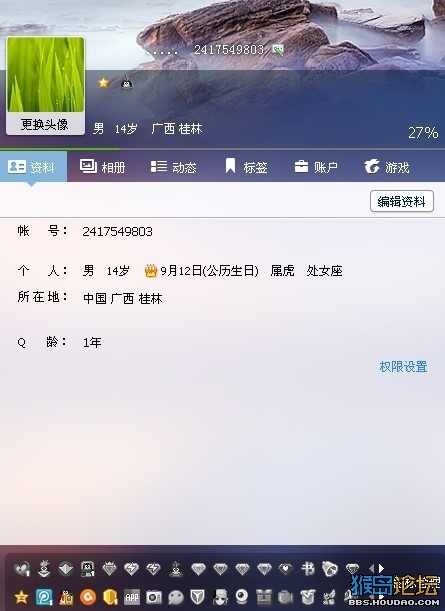Click the gold star level icon near avatar
The image size is (445, 611).
103,83
